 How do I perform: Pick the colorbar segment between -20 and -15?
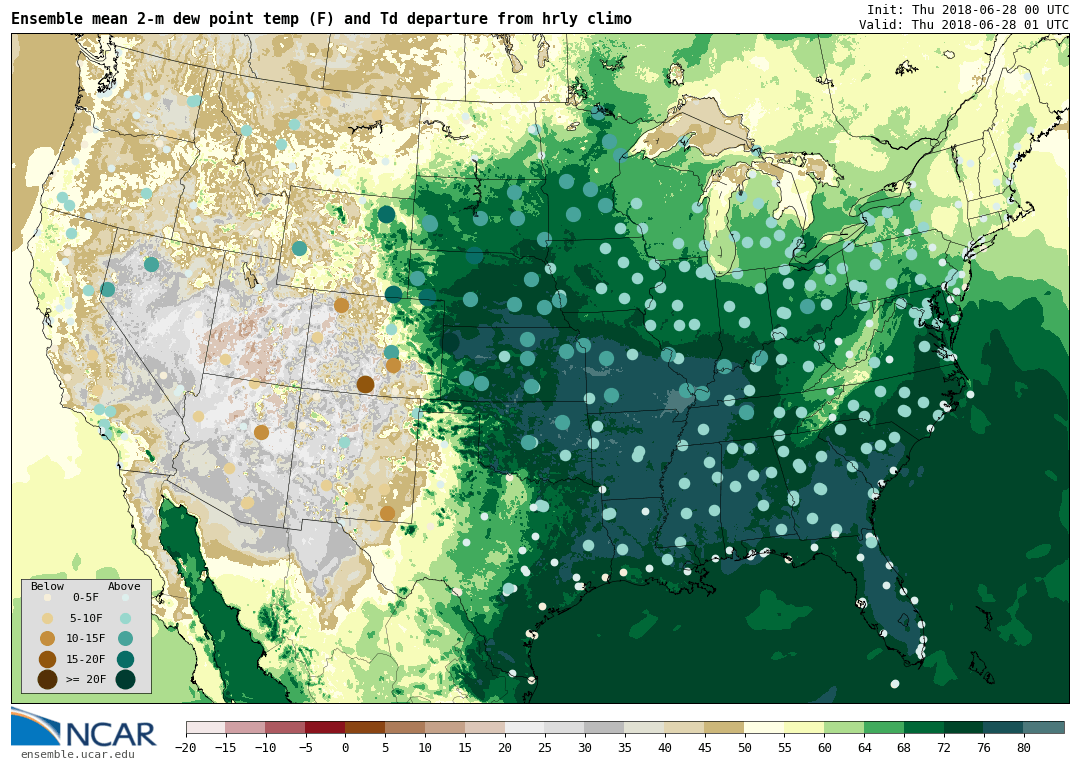pyautogui.click(x=206, y=727)
